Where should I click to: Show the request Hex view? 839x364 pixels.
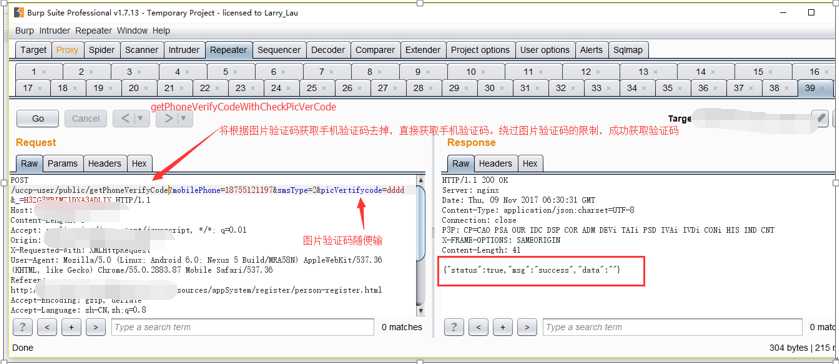(x=139, y=163)
